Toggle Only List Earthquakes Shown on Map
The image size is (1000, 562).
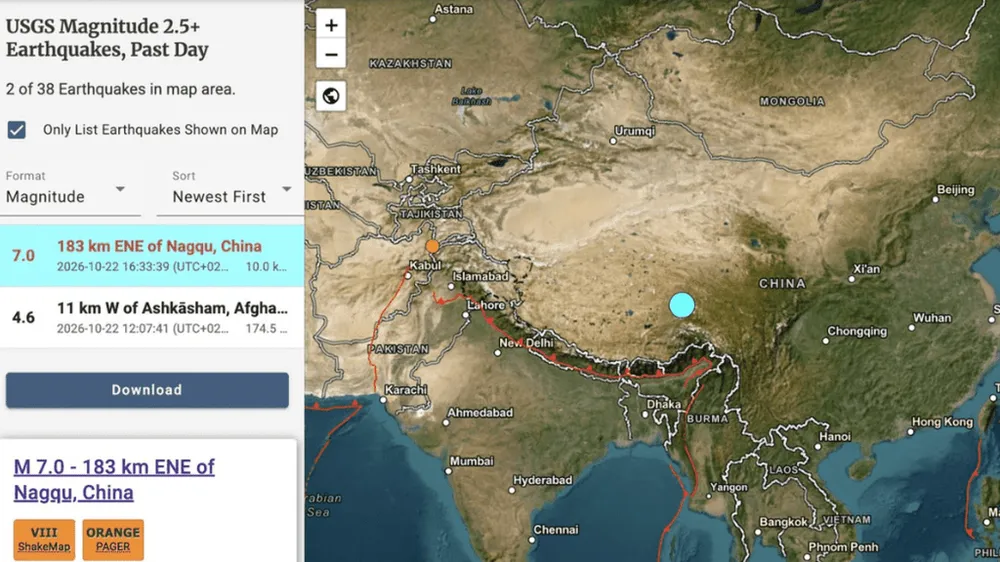[x=17, y=130]
